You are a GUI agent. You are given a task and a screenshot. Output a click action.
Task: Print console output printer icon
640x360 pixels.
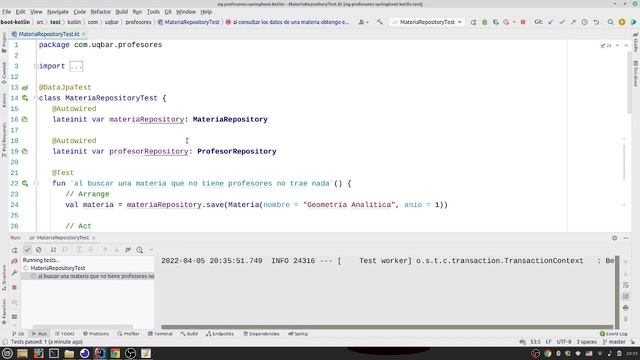(626, 307)
